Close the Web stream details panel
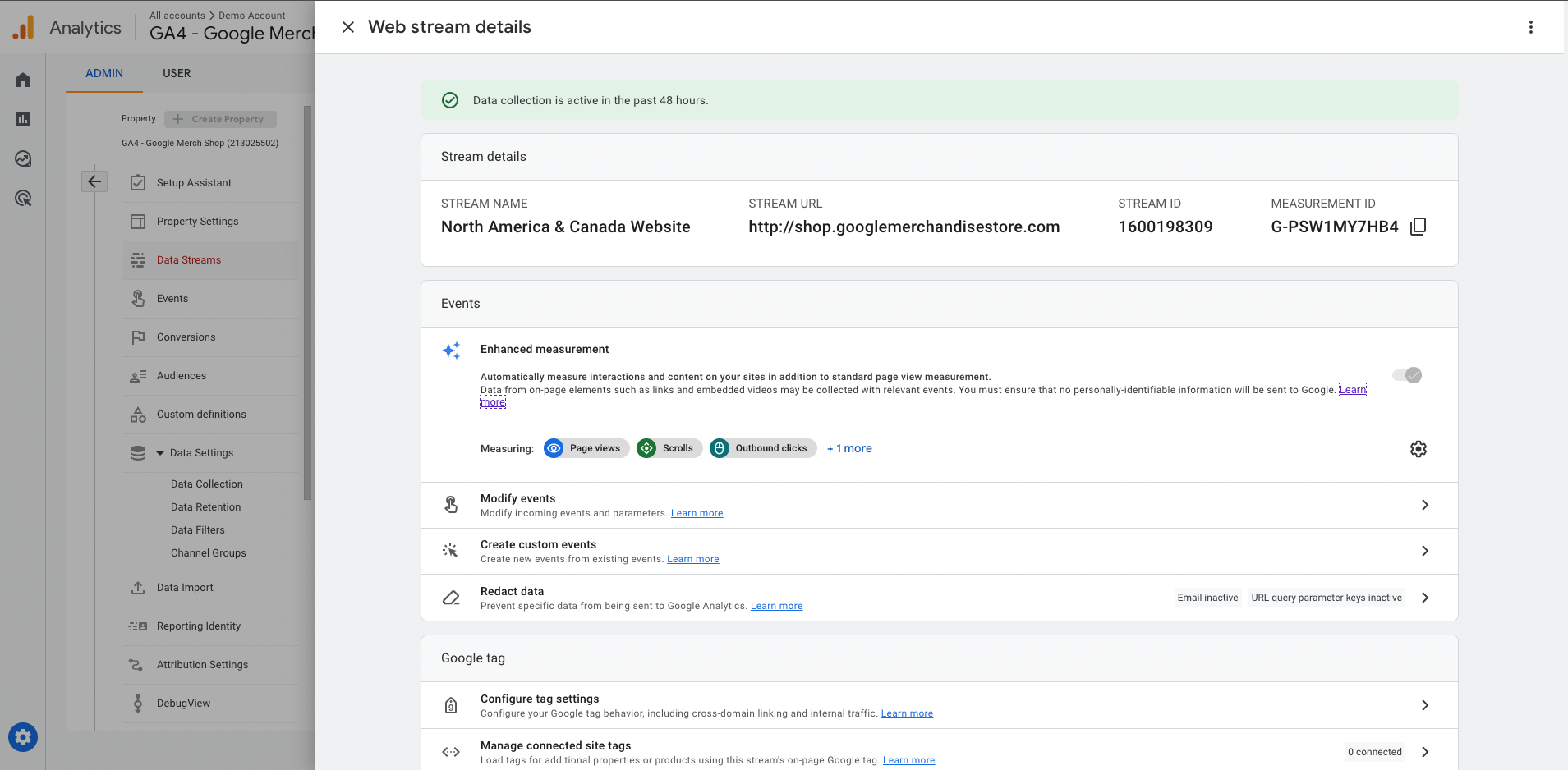The height and width of the screenshot is (770, 1568). 348,27
